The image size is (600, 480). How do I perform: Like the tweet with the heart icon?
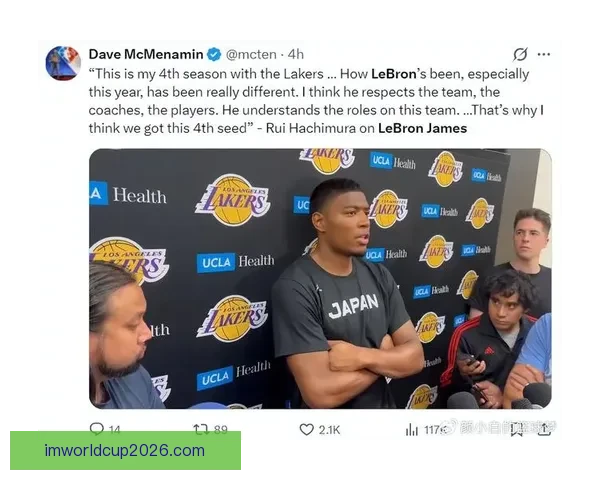click(x=307, y=429)
